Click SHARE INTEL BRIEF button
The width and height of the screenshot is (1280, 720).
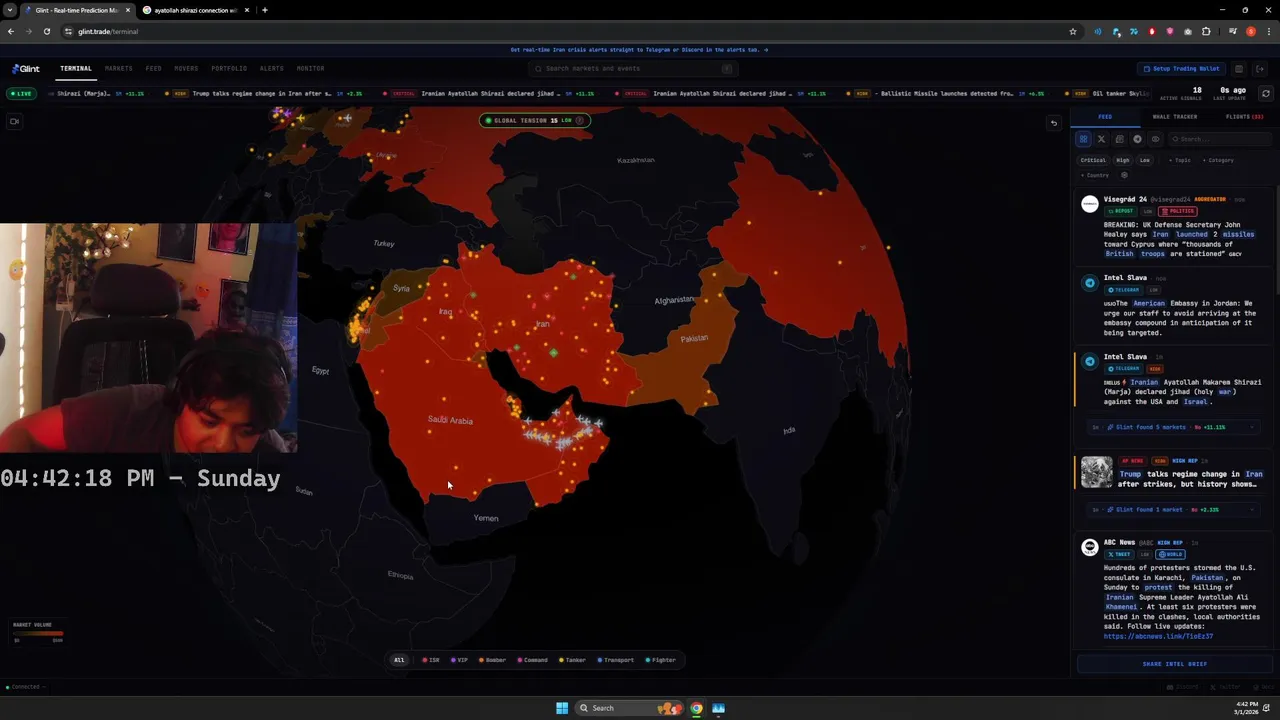(x=1175, y=664)
